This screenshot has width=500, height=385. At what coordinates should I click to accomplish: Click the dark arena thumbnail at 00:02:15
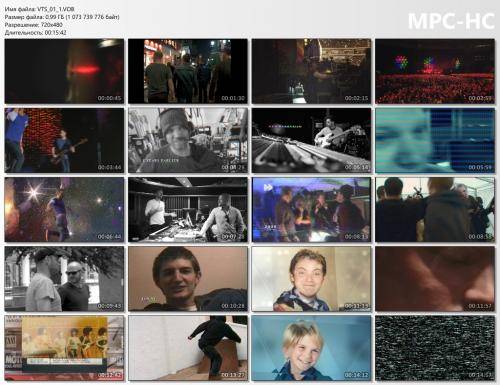click(311, 71)
